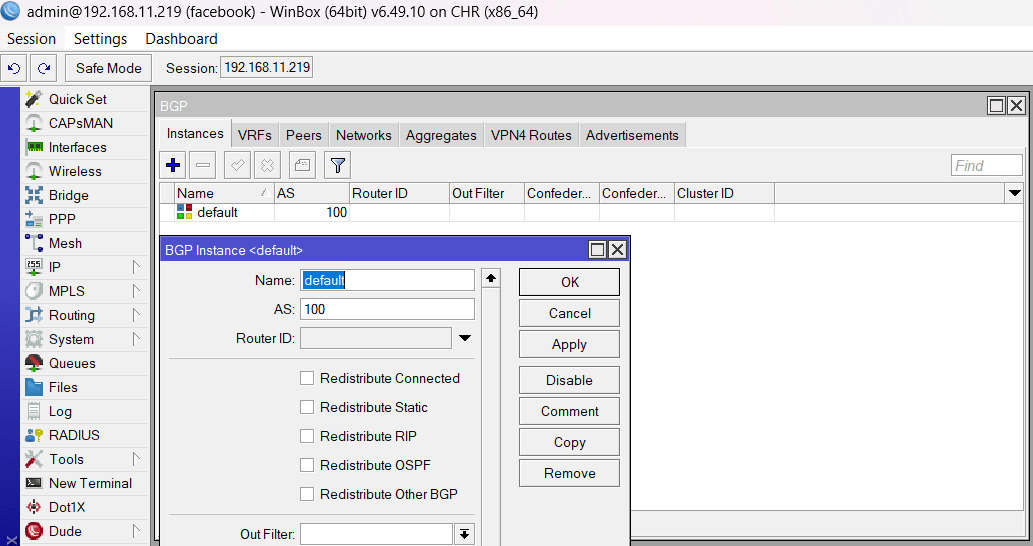This screenshot has width=1033, height=546.
Task: Switch to the Advertisements tab
Action: click(x=632, y=135)
